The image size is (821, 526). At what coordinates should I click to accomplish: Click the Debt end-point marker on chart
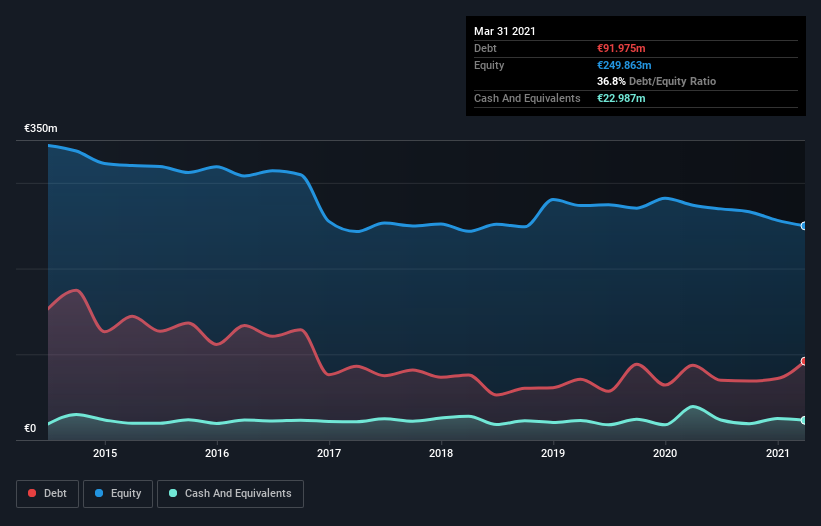click(x=804, y=361)
